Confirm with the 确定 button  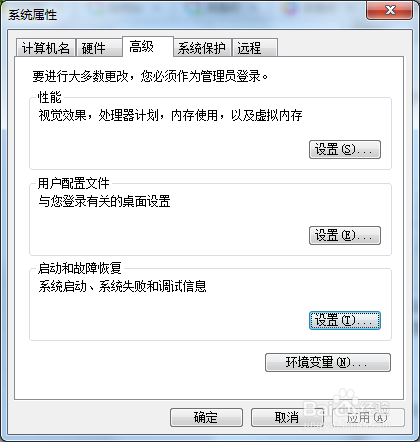[x=206, y=417]
